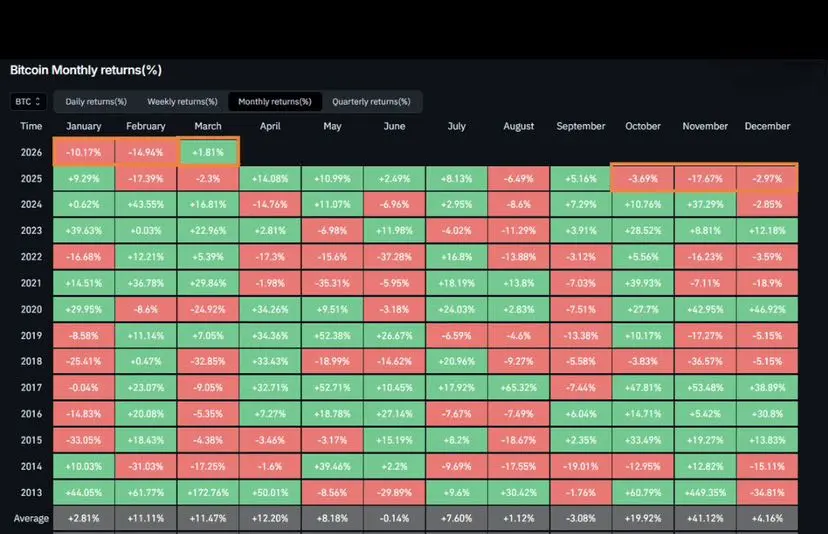Select the 2025 December cell -2.97%

tap(767, 179)
